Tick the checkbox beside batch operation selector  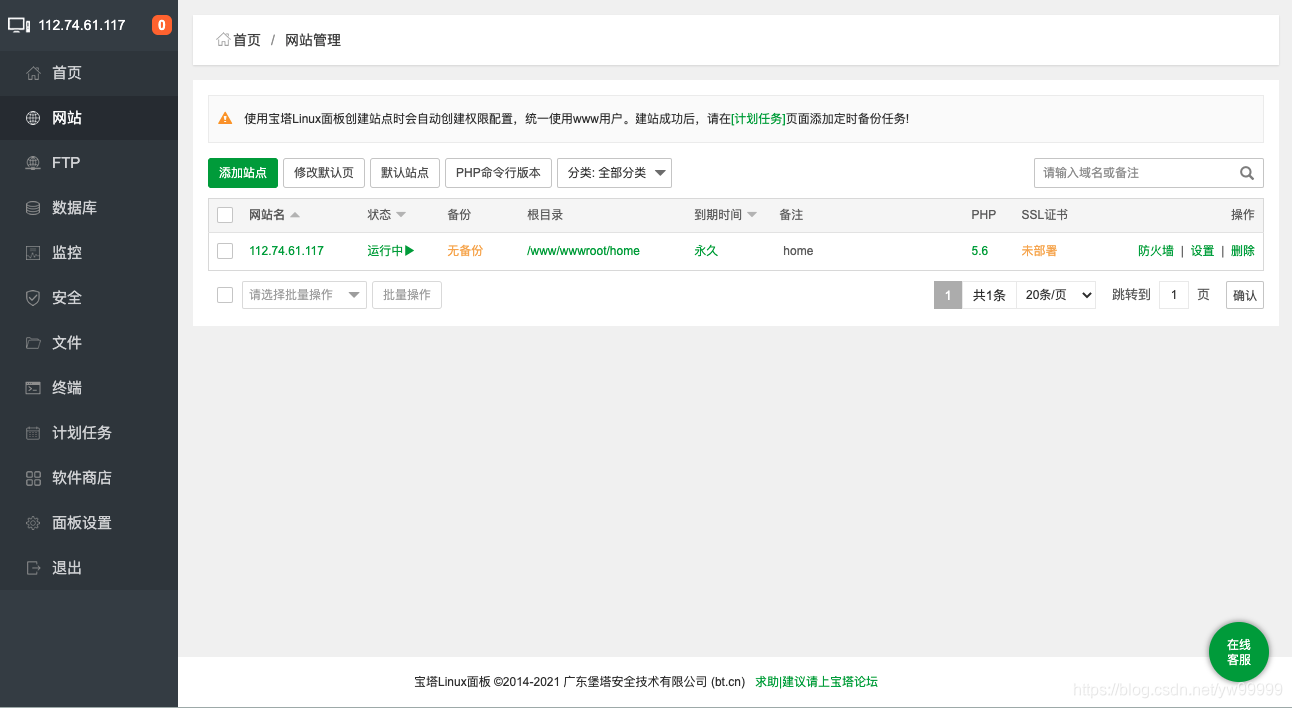[x=225, y=295]
